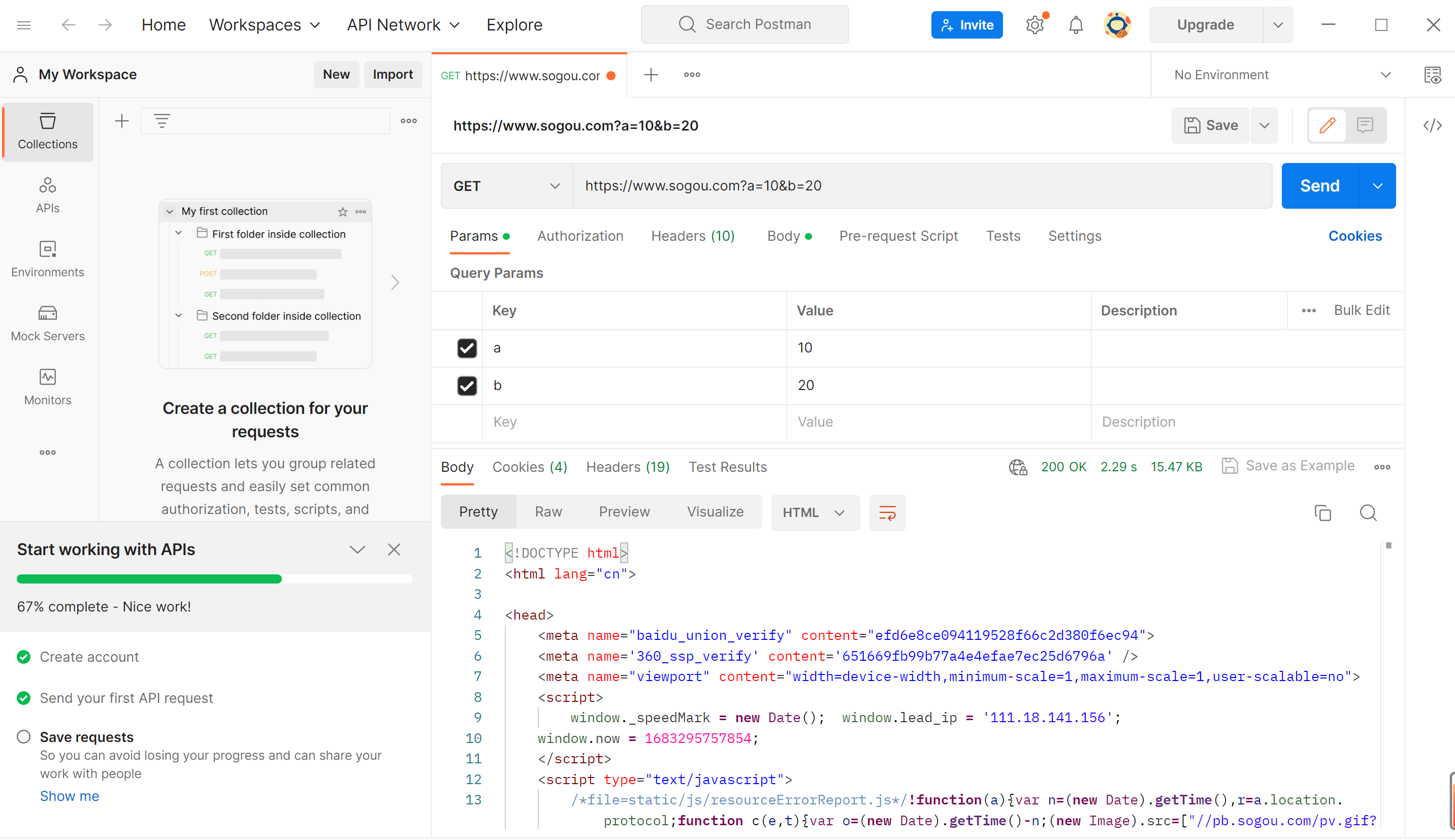This screenshot has height=840, width=1455.
Task: Open the request Settings tab
Action: click(1074, 236)
